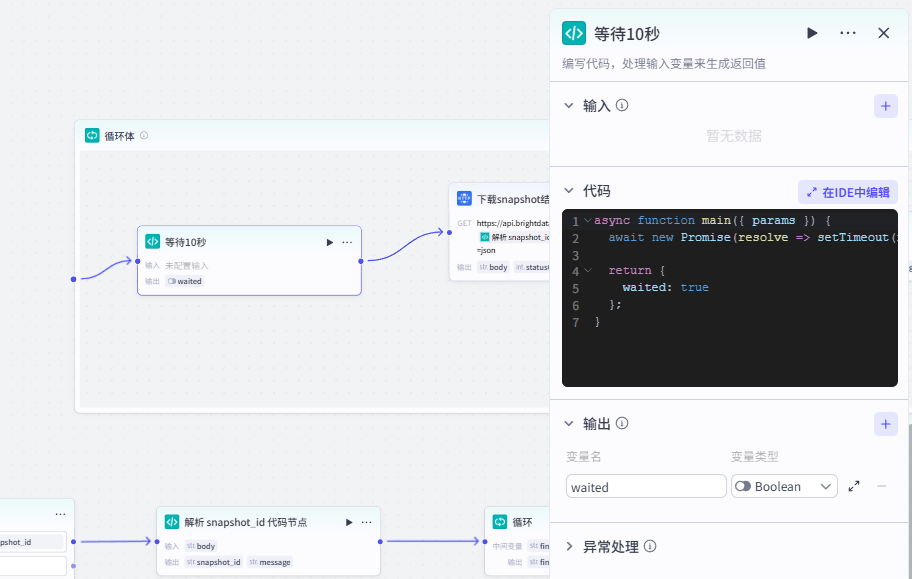Remove the waited output variable
Image resolution: width=912 pixels, height=579 pixels.
click(x=882, y=486)
